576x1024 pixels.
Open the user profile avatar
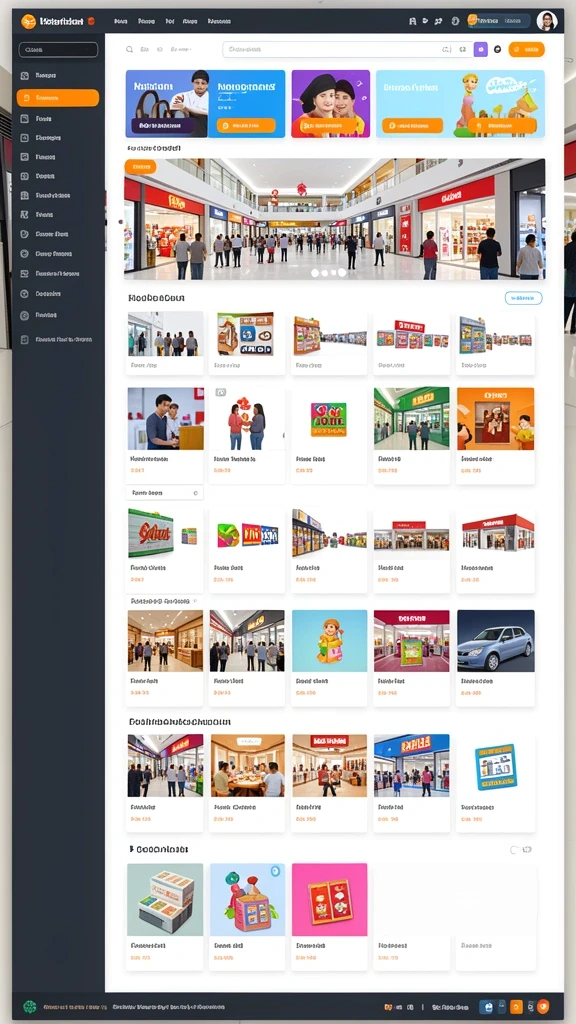point(547,21)
